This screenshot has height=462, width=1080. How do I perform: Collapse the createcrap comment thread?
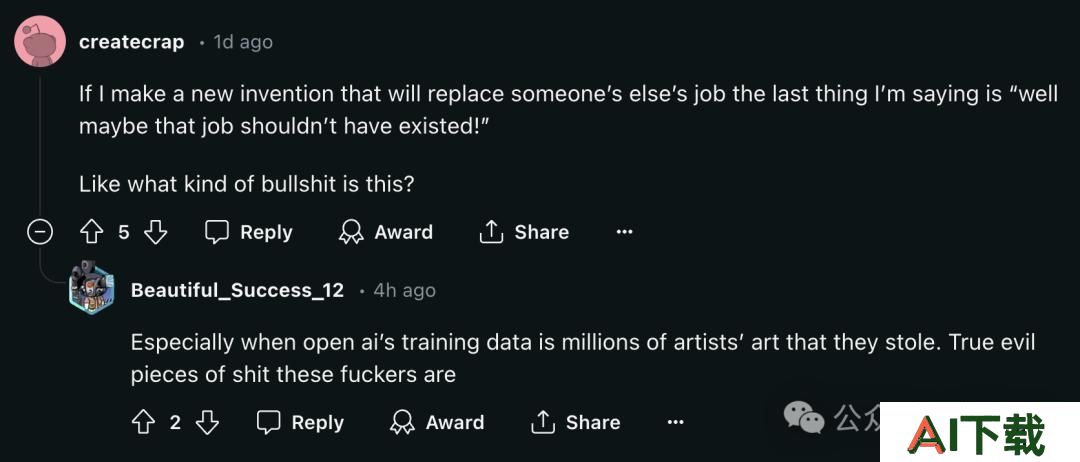coord(39,233)
